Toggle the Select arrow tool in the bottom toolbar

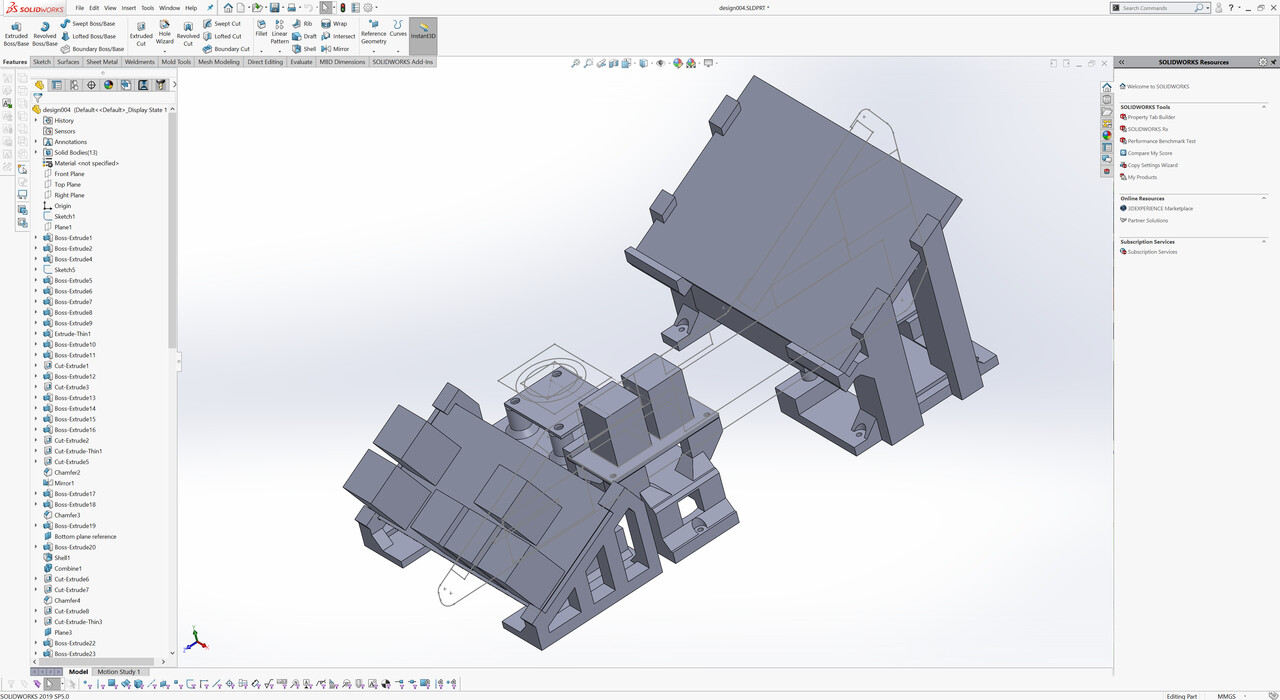pyautogui.click(x=51, y=685)
